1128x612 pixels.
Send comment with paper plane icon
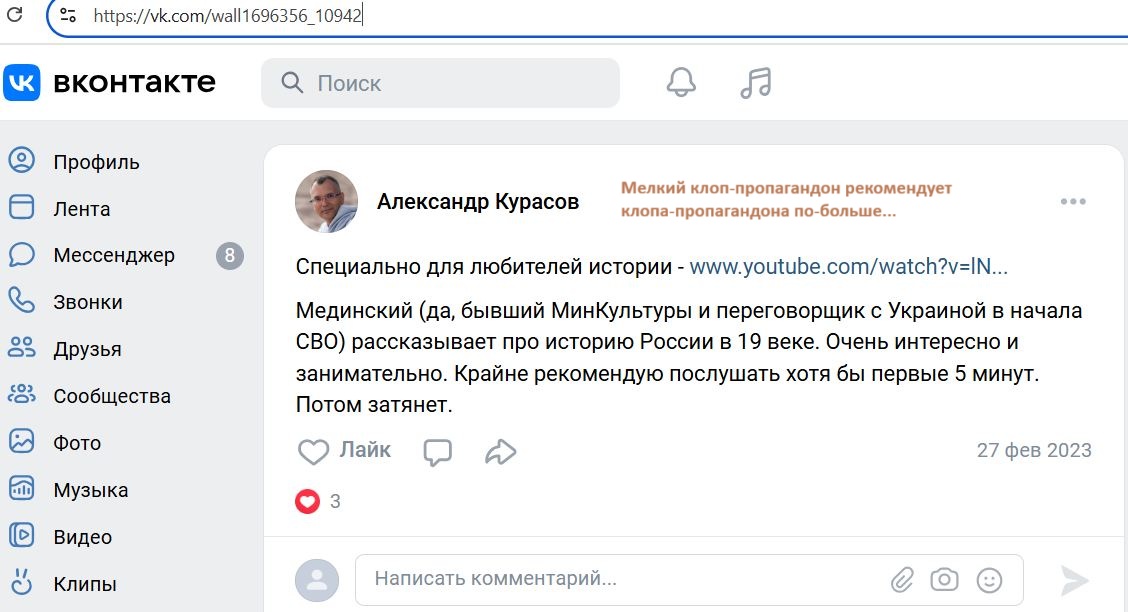[1074, 579]
